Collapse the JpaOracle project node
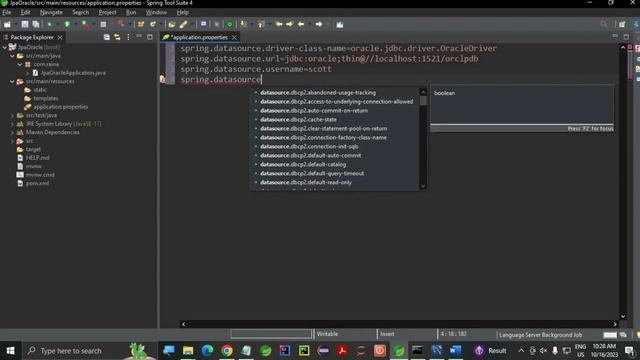 pos(5,47)
